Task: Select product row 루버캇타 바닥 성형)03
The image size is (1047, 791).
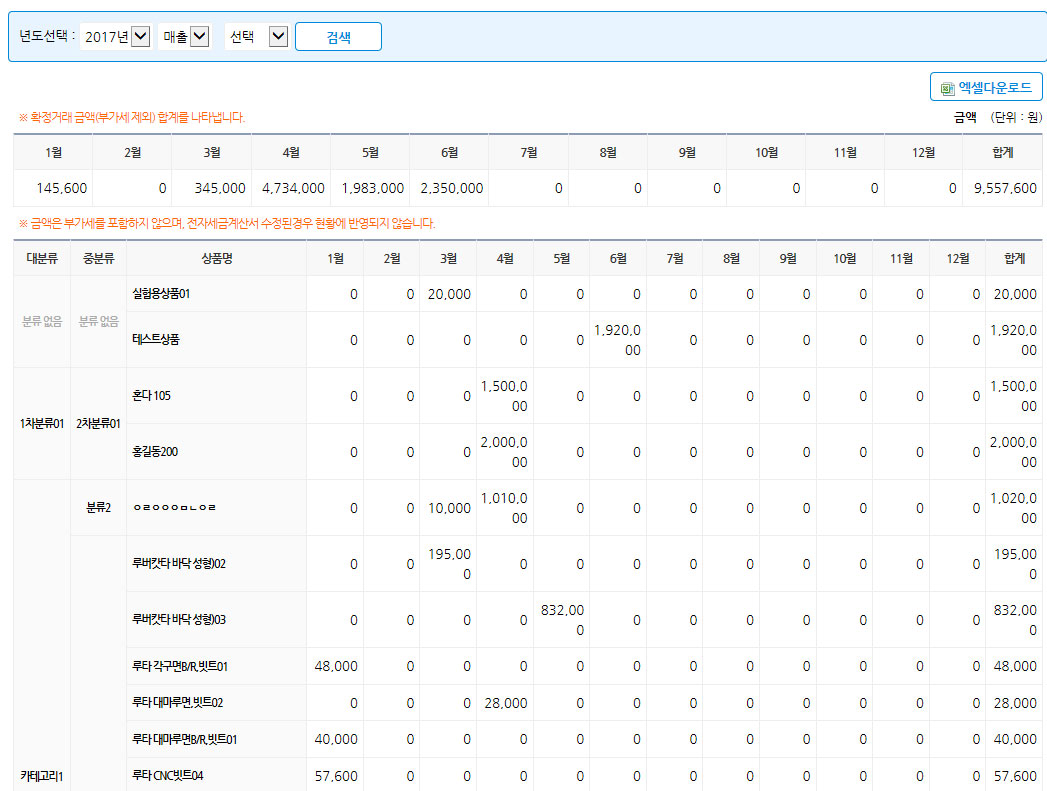Action: tap(179, 620)
